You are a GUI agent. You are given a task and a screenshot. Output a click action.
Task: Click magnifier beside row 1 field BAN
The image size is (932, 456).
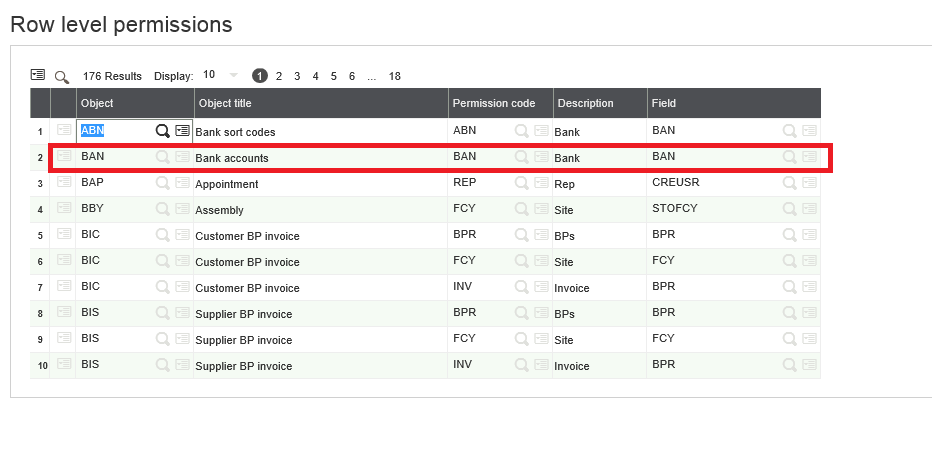(790, 131)
